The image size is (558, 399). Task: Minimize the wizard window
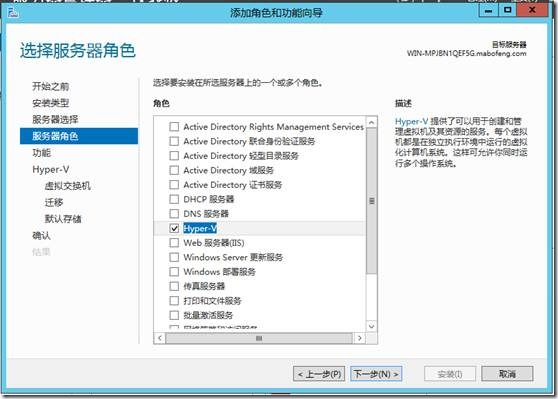489,11
